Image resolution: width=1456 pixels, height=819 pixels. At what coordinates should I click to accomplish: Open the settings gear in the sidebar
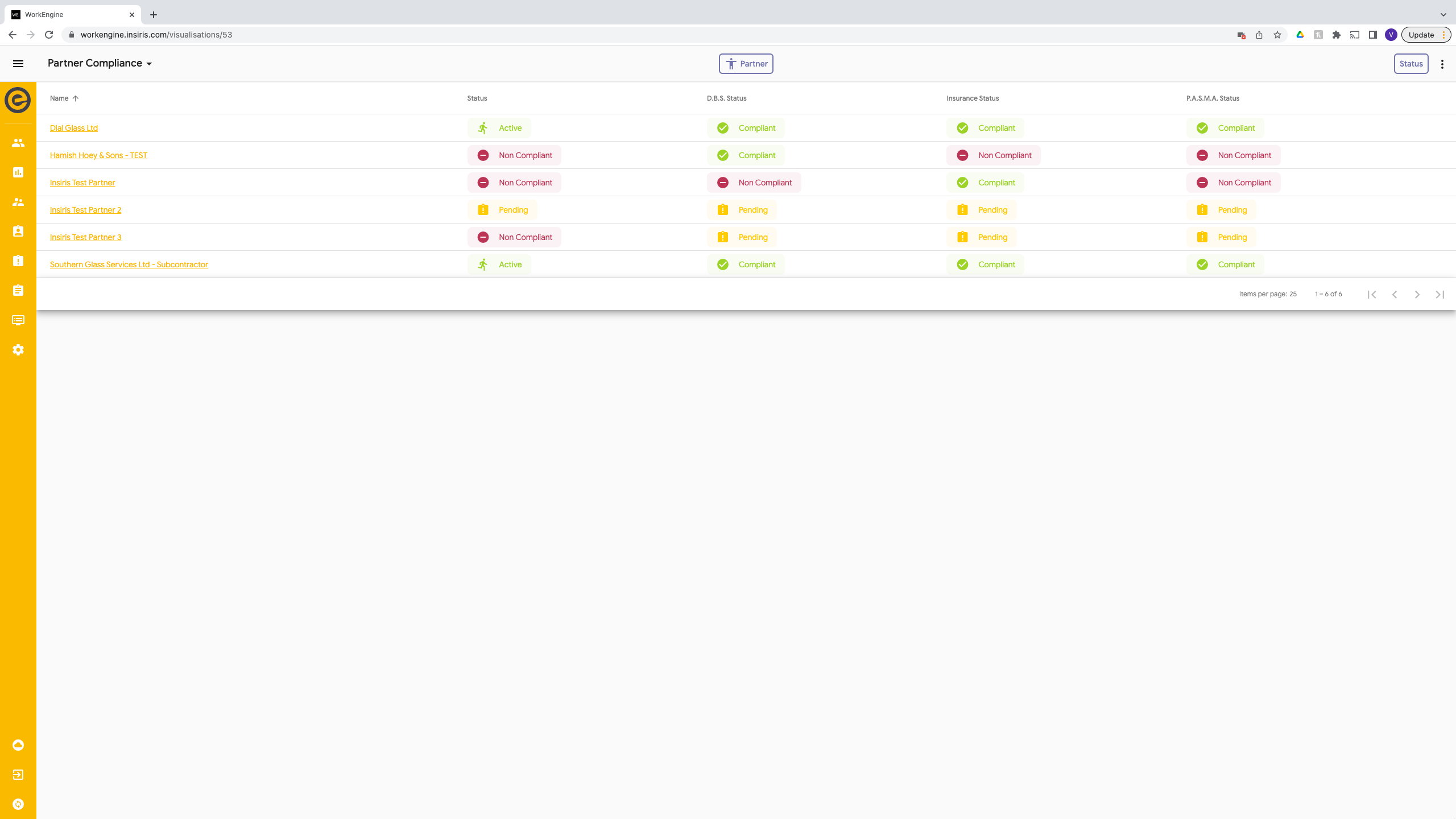tap(18, 350)
